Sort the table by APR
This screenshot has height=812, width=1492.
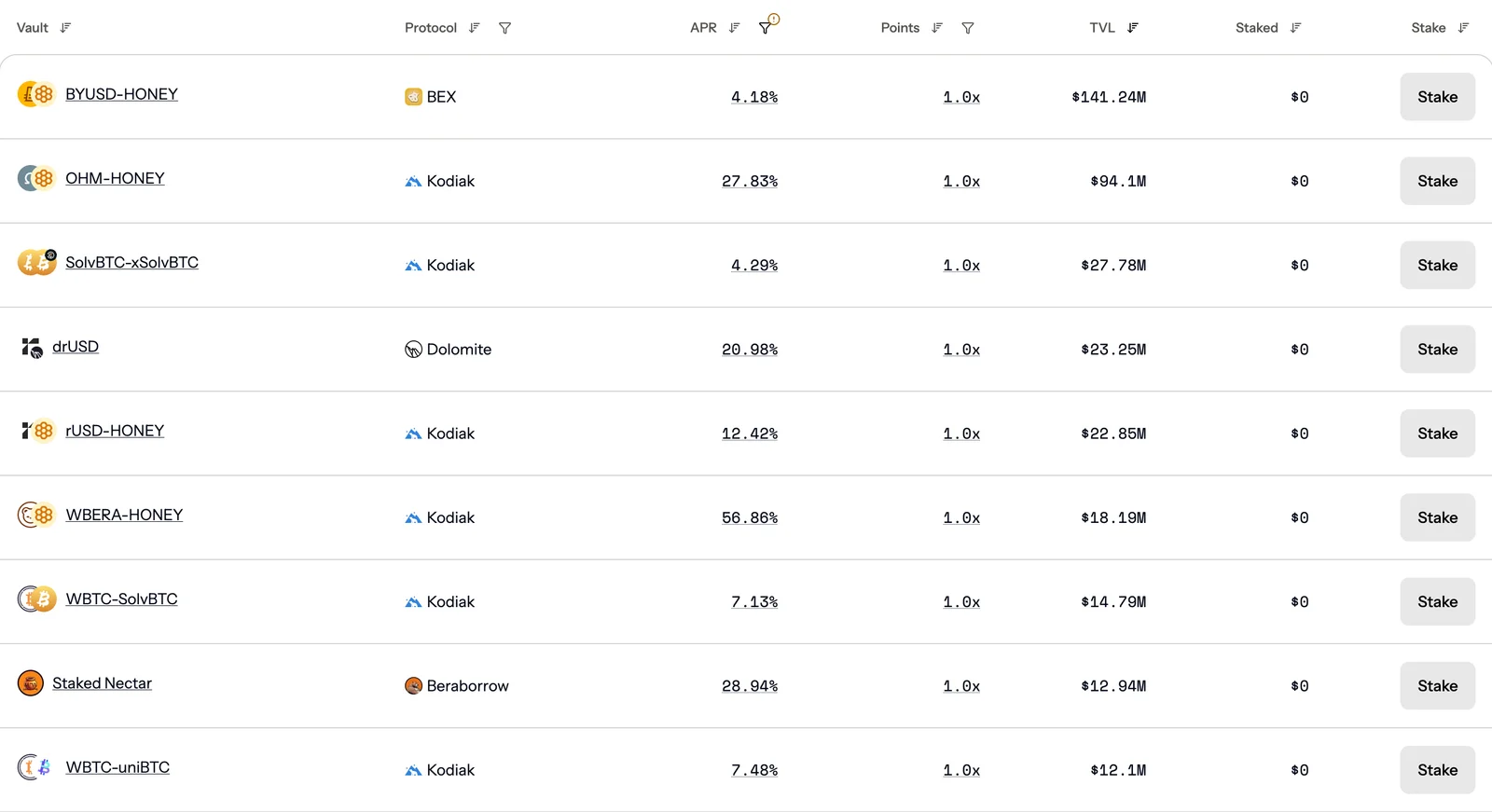(x=735, y=28)
